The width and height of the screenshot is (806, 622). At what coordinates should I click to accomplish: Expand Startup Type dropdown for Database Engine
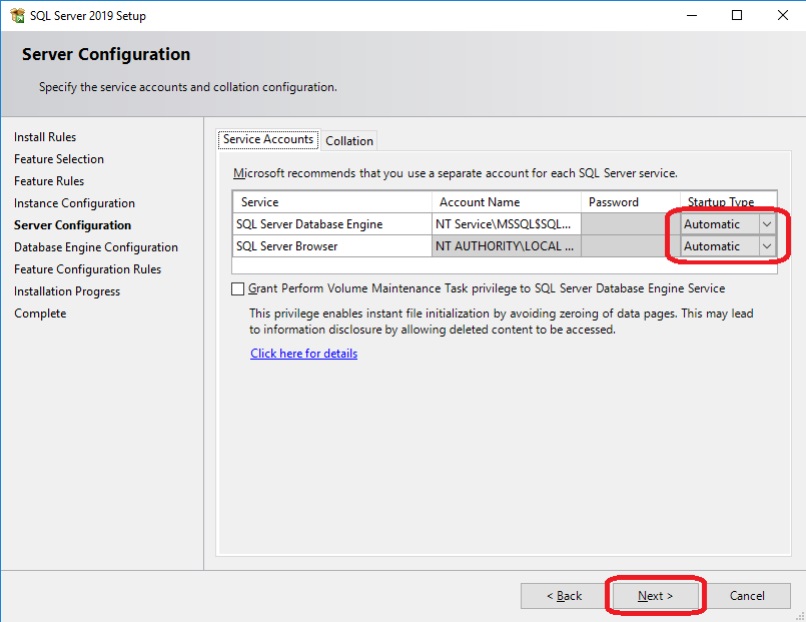pos(766,224)
